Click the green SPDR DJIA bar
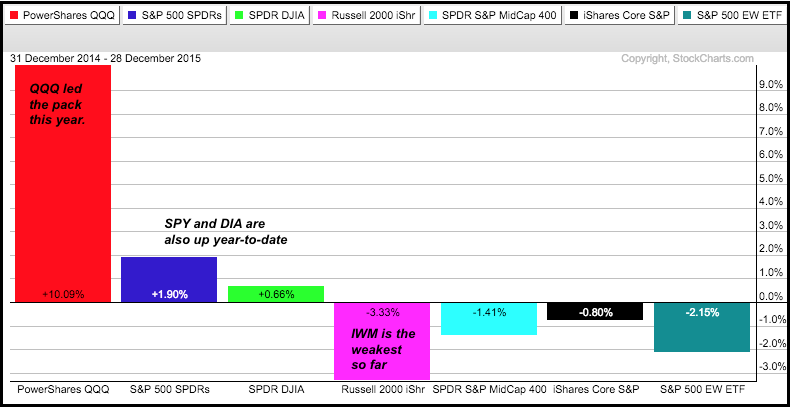Viewport: 790px width, 407px height. tap(276, 294)
